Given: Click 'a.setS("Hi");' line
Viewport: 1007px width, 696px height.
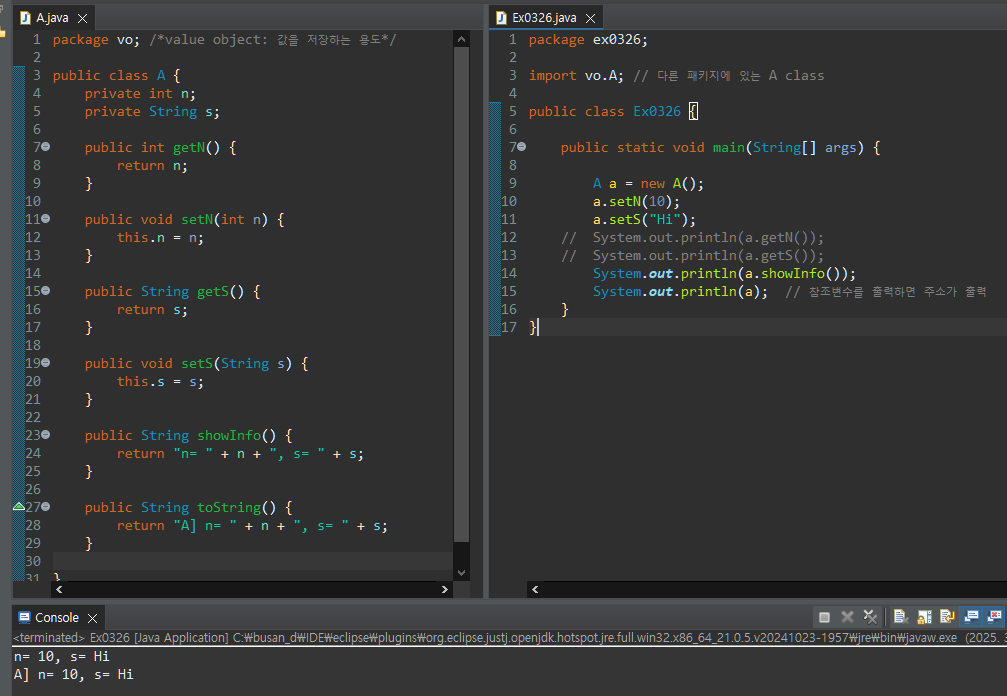Looking at the screenshot, I should (644, 220).
